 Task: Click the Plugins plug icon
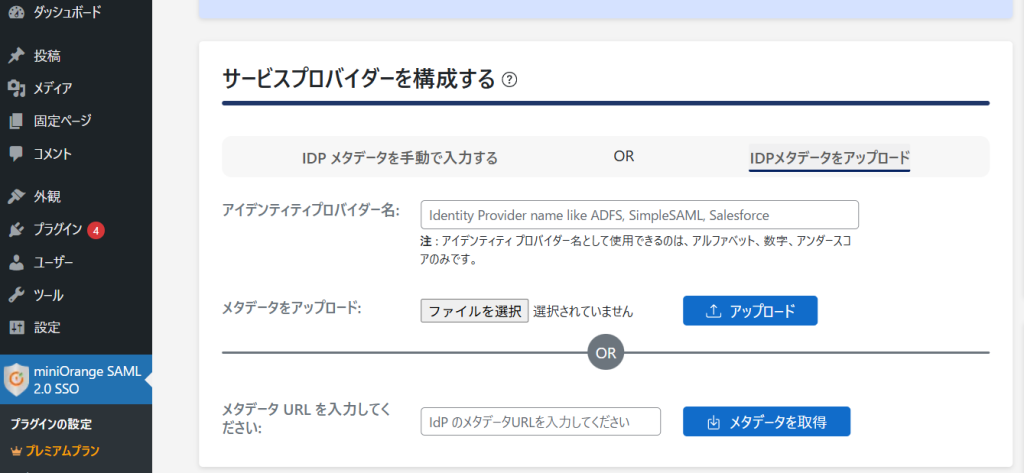tap(16, 229)
